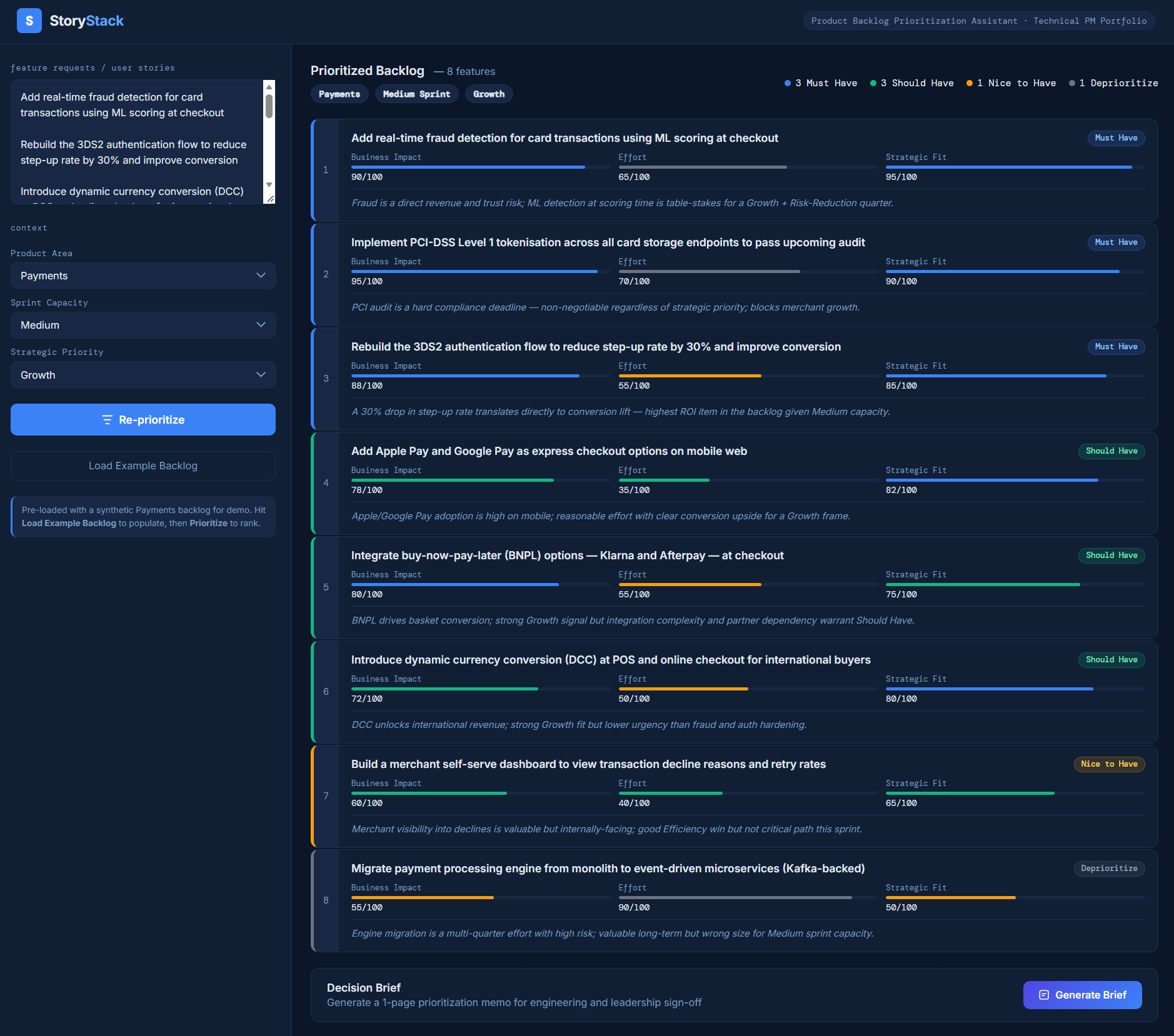Click the feature requests textarea scrollbar thumb
1174x1036 pixels.
click(269, 106)
